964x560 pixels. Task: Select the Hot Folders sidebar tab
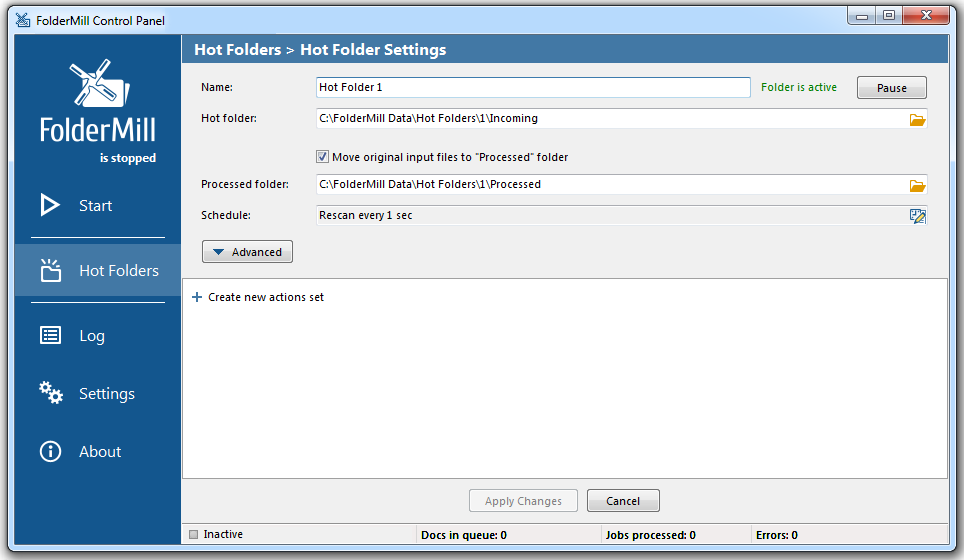98,270
